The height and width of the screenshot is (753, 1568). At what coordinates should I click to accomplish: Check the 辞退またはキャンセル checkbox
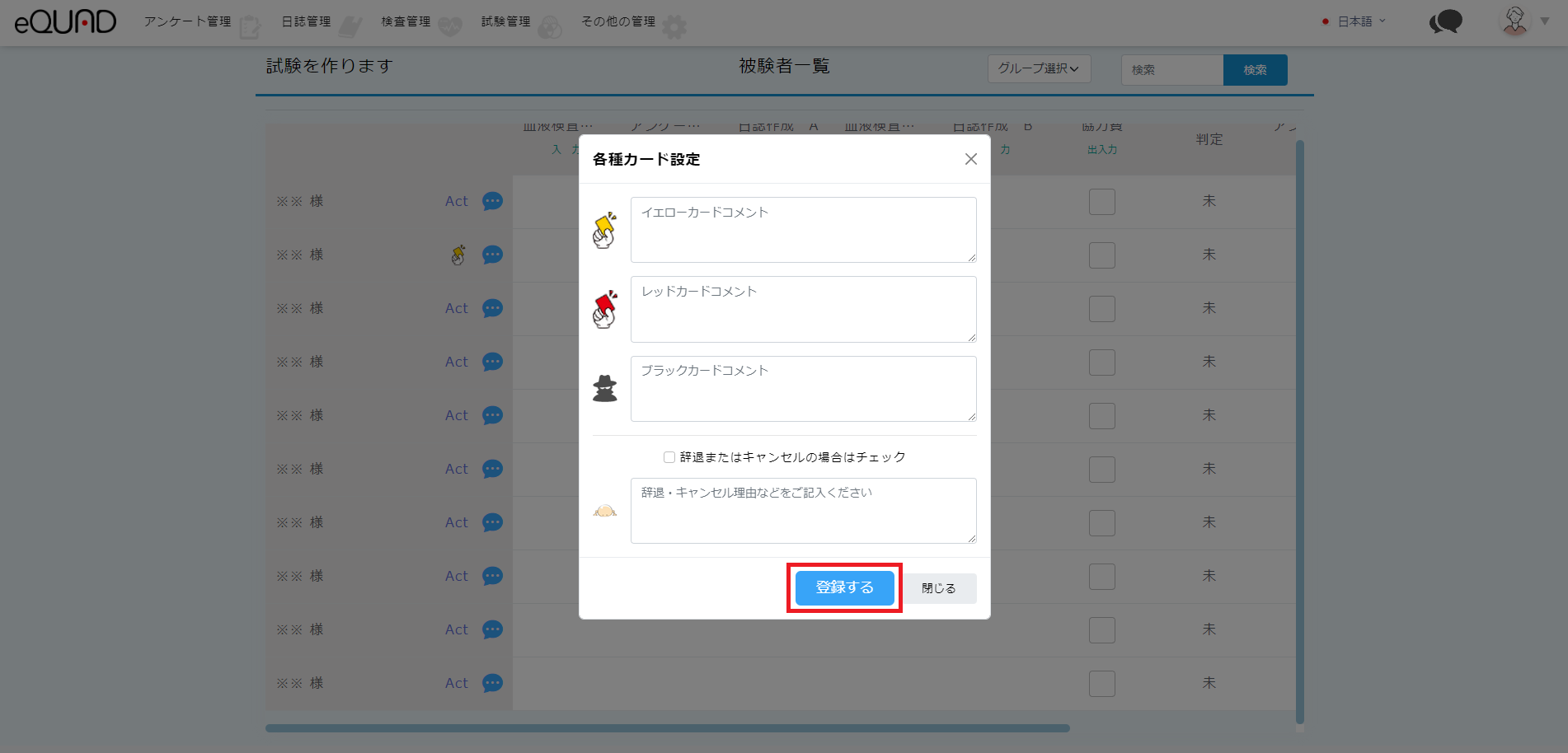coord(669,457)
